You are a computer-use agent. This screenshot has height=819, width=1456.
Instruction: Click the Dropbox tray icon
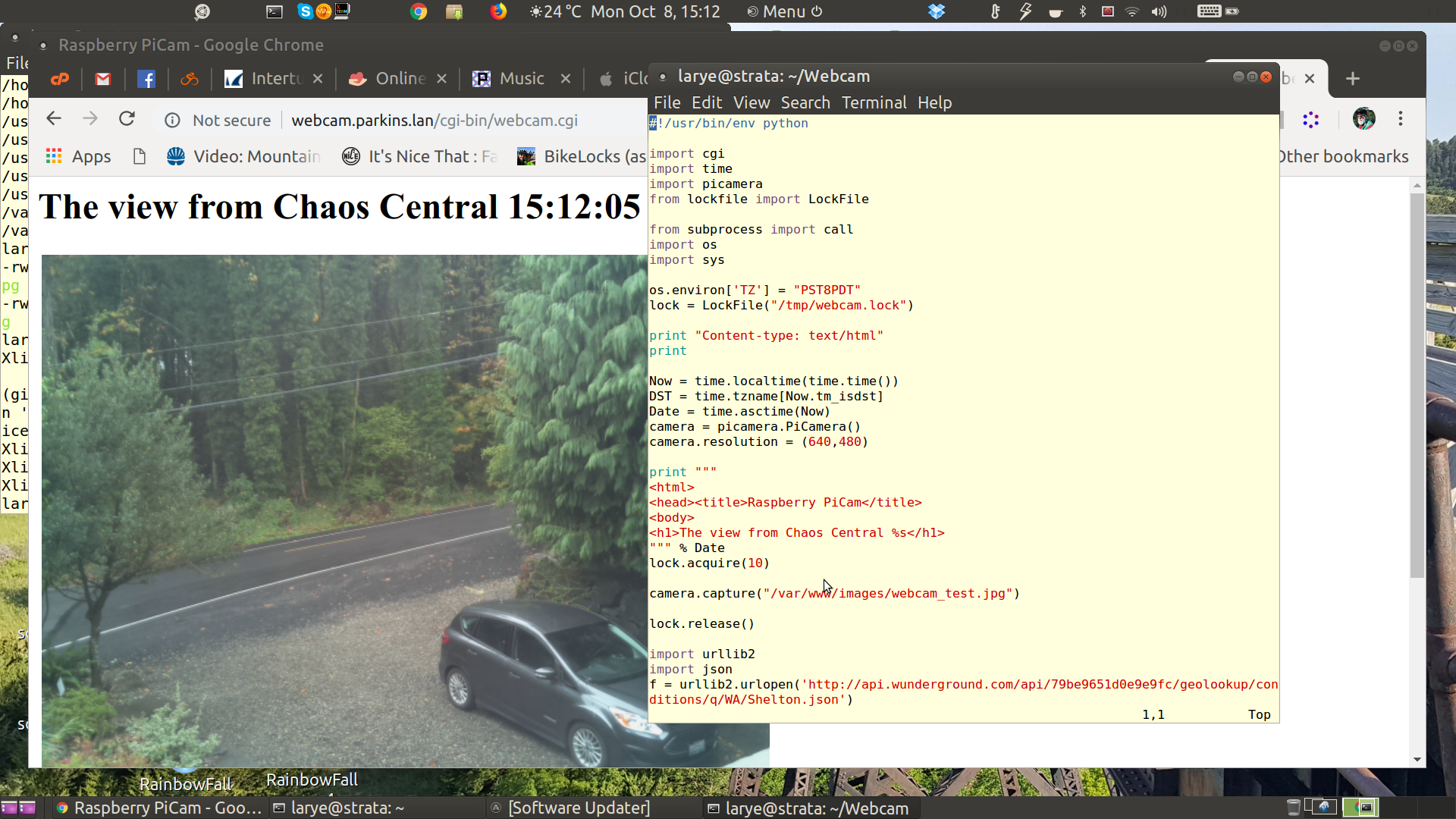(x=937, y=11)
